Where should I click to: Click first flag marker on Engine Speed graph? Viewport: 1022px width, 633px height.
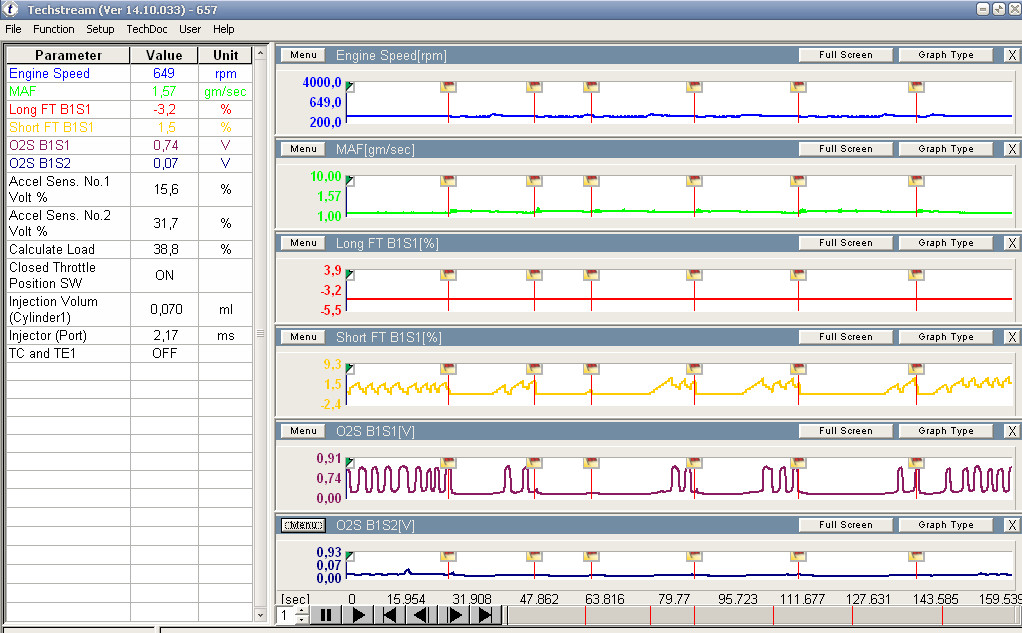pyautogui.click(x=448, y=86)
